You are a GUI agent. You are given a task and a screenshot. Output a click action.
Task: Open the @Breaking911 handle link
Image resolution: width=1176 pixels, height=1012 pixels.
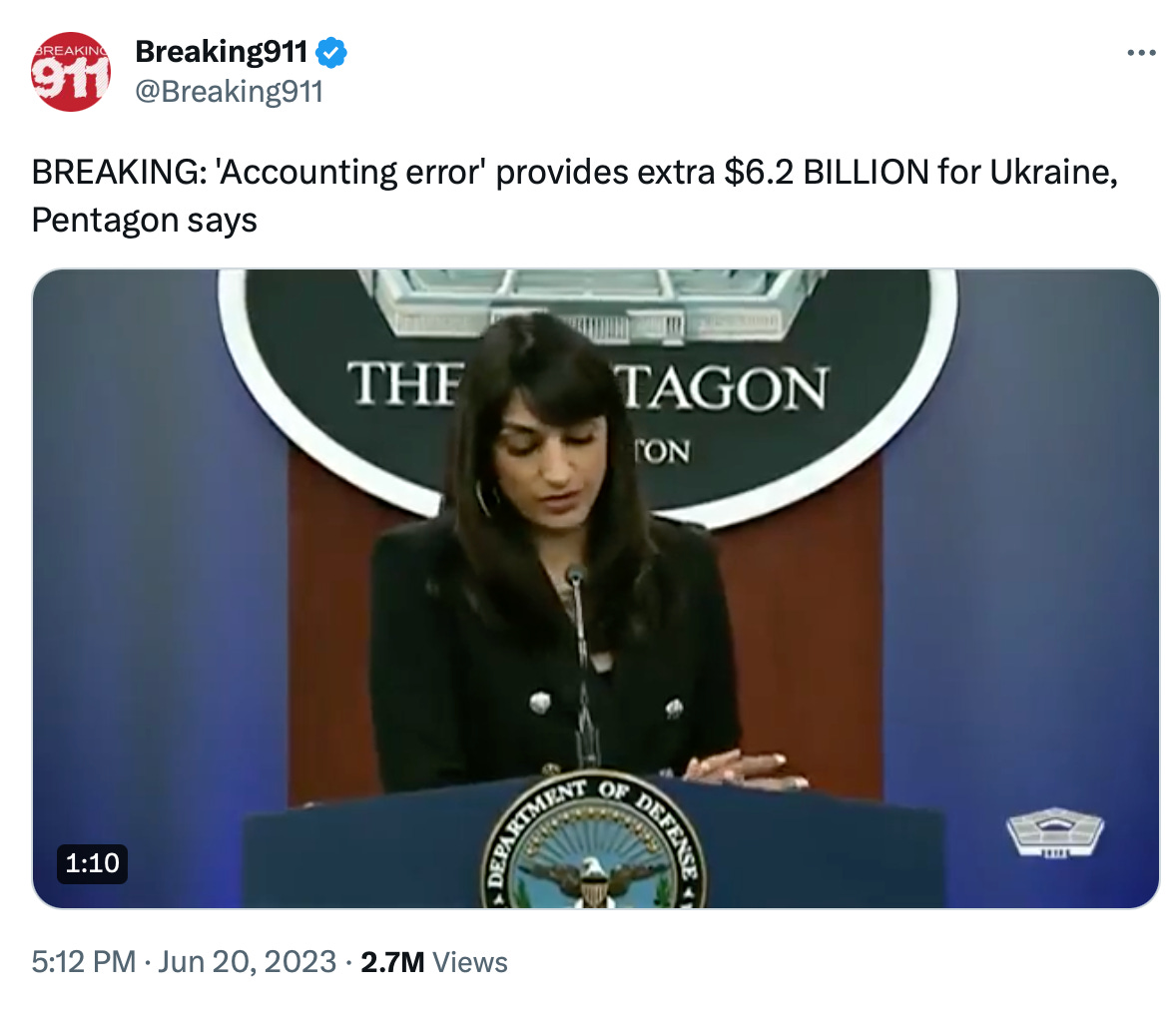(229, 92)
